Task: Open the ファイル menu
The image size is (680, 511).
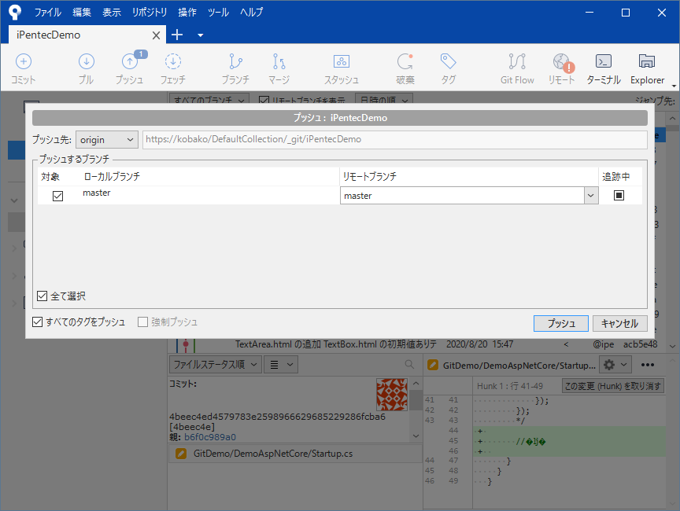Action: [x=48, y=12]
